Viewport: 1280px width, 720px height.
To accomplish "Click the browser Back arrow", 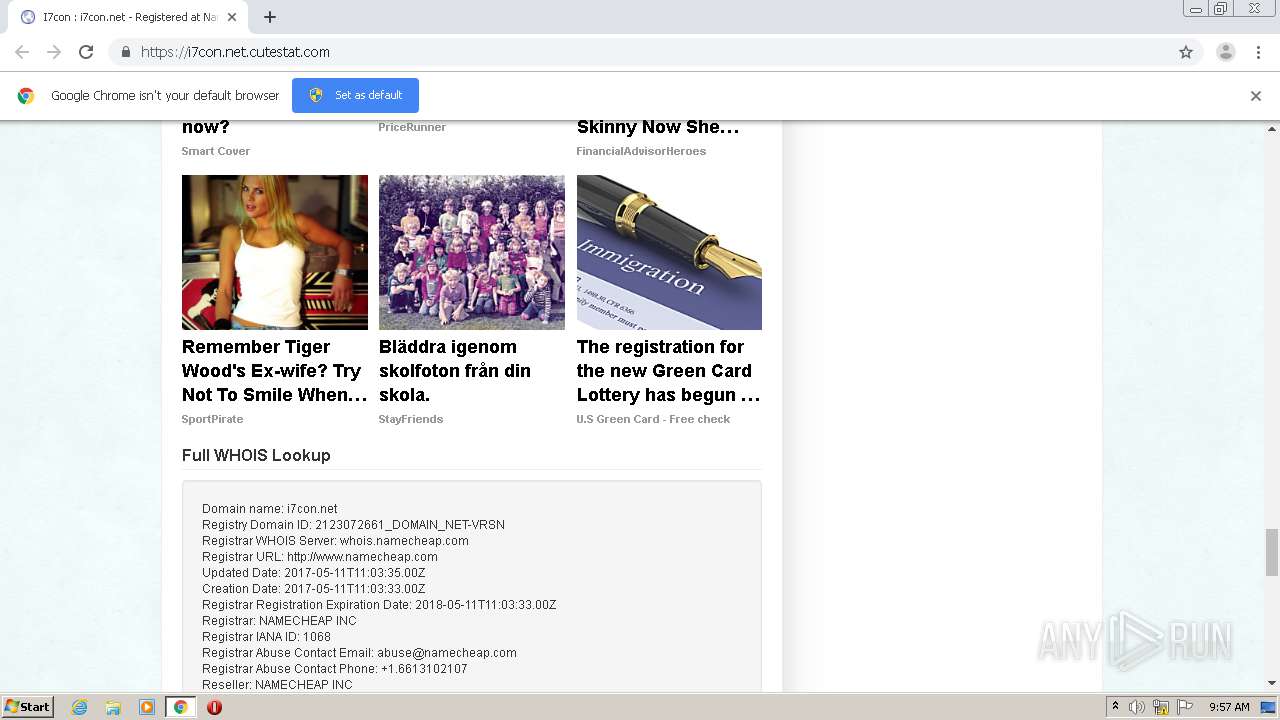I will tap(22, 52).
